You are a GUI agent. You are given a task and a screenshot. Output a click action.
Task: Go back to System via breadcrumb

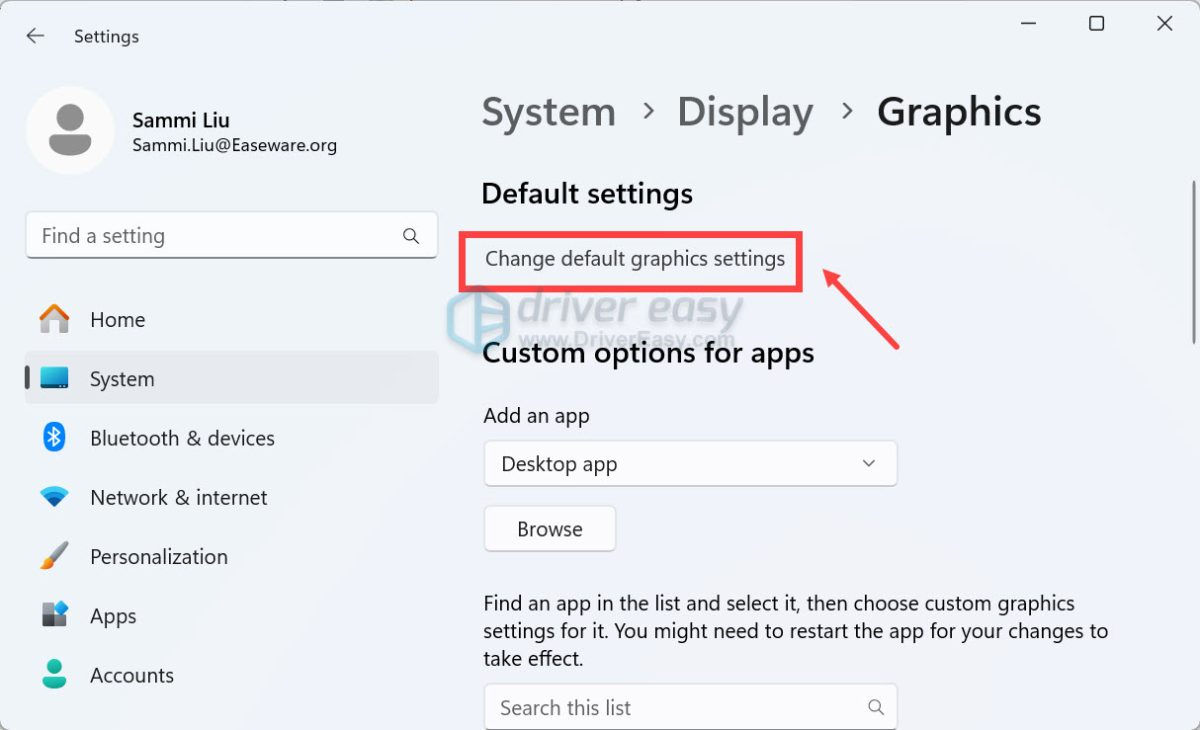tap(548, 112)
